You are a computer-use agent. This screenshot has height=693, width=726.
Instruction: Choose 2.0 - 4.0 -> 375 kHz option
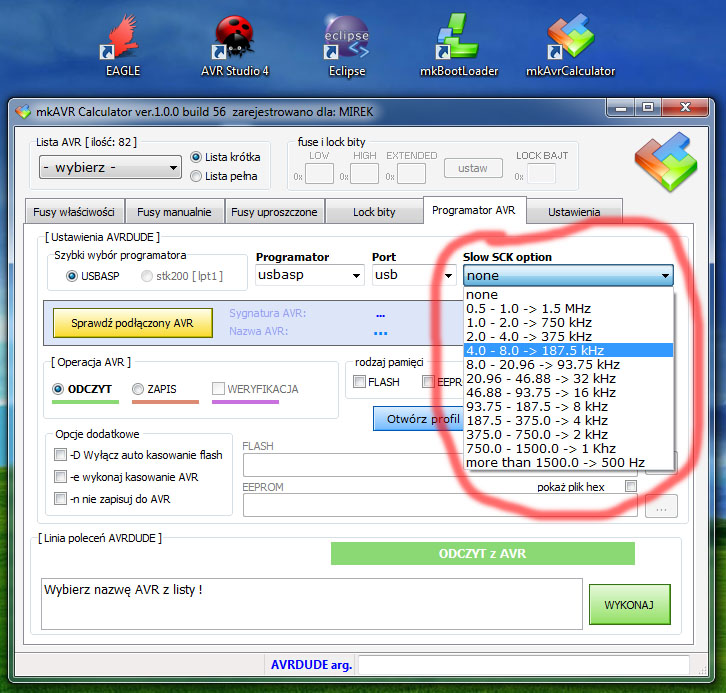(x=568, y=336)
